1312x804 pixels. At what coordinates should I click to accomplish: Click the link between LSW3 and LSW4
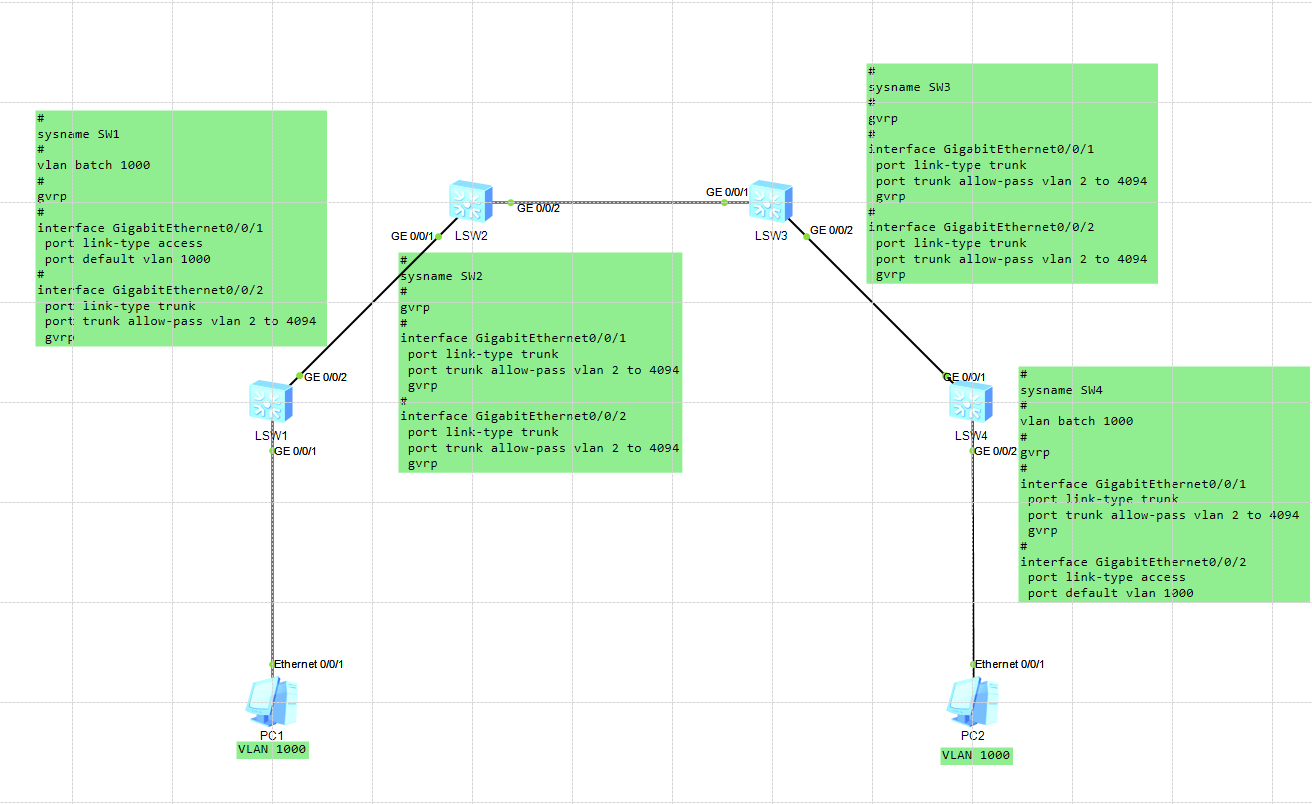click(870, 300)
